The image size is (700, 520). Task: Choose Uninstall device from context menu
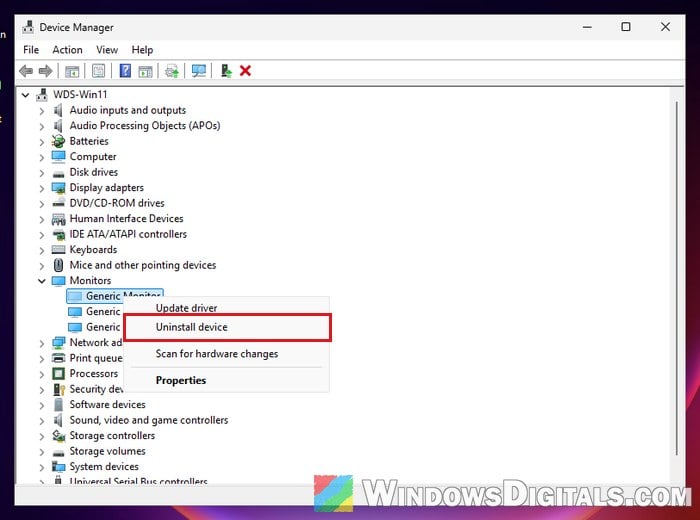click(x=227, y=327)
